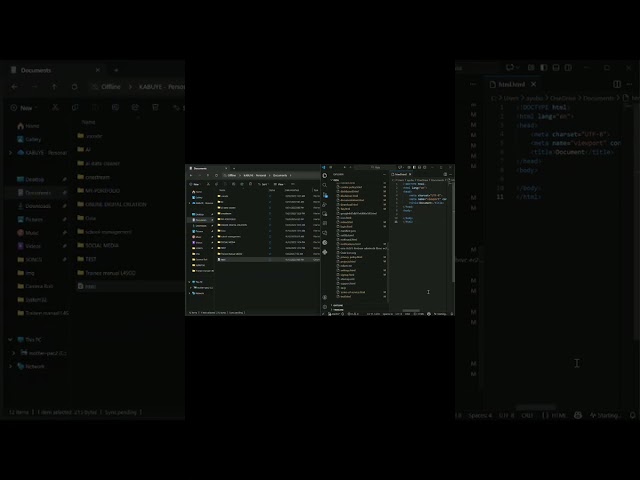
Task: Click Rename icon in File Explorer toolbar
Action: coord(233,184)
